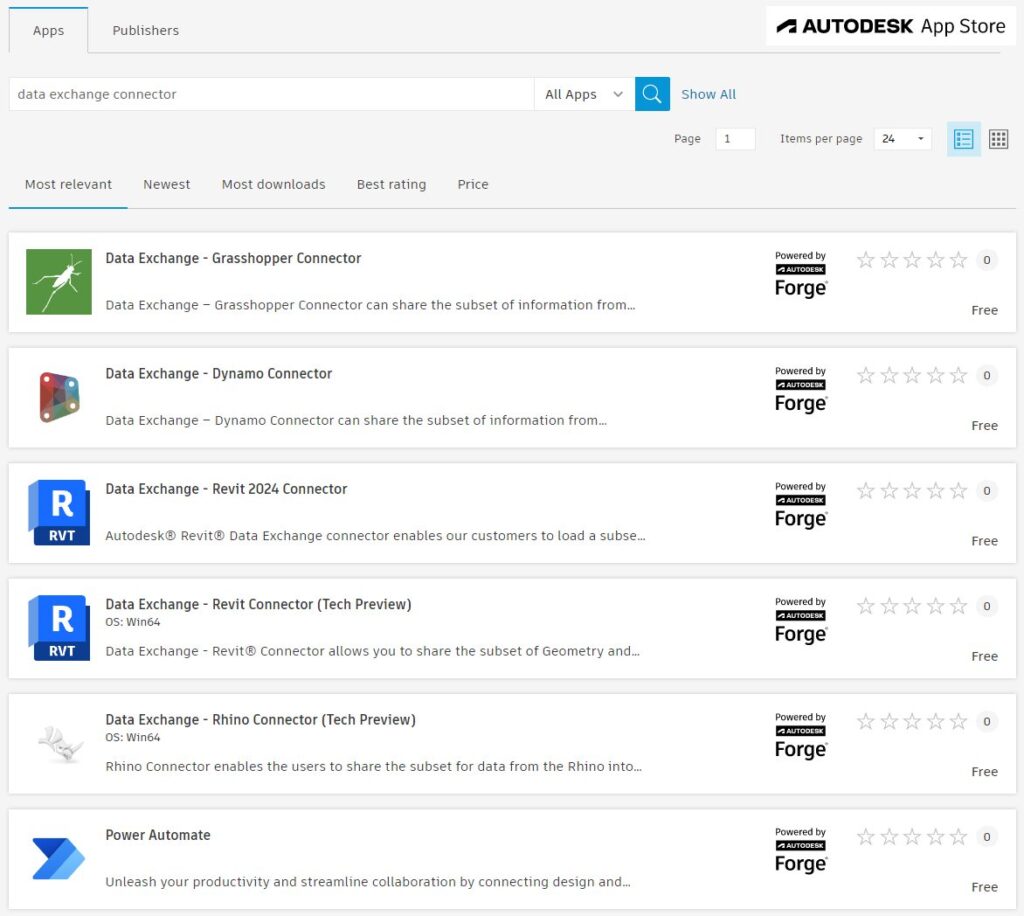Viewport: 1024px width, 916px height.
Task: Open the All Apps category dropdown
Action: coord(584,94)
